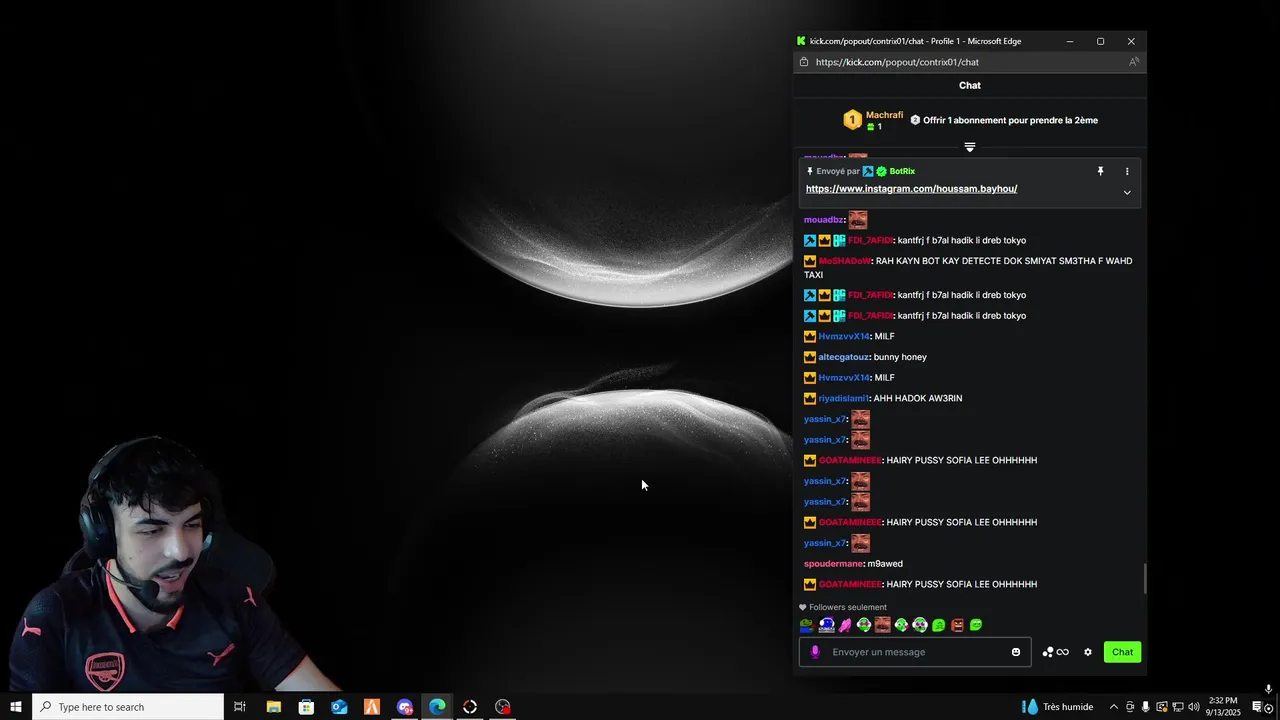The height and width of the screenshot is (720, 1280).
Task: Select the green blob emote before angry face
Action: coord(938,625)
